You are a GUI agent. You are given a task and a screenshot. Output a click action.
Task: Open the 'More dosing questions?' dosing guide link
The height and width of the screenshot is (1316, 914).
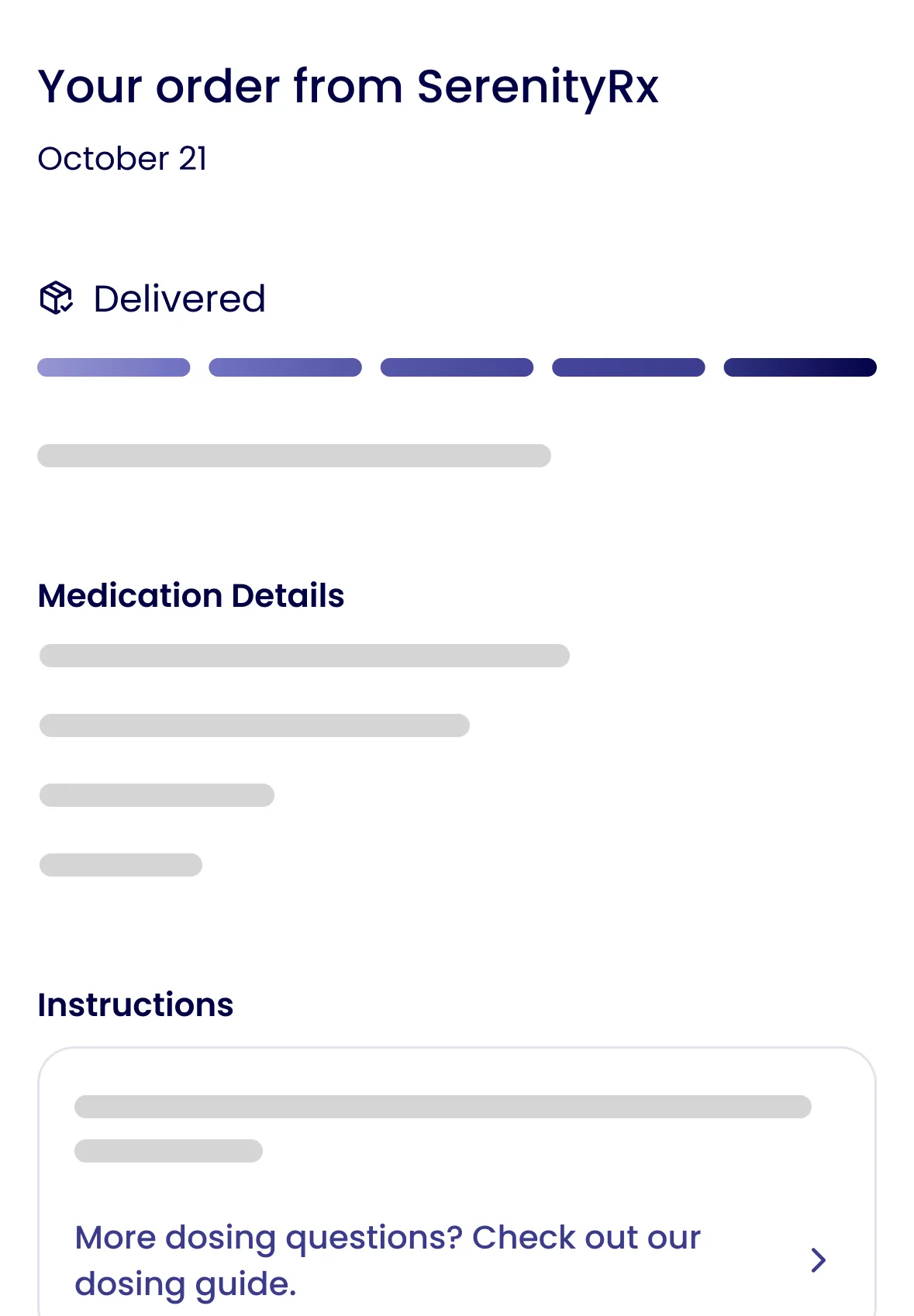point(388,1260)
